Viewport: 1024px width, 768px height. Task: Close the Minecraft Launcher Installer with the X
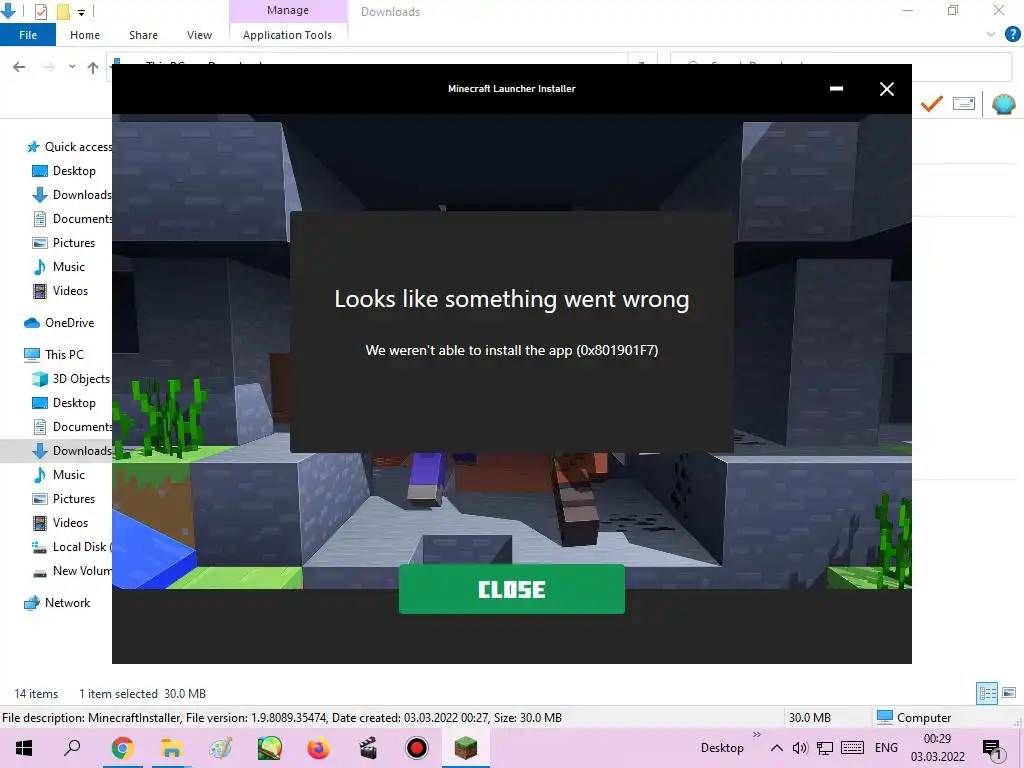886,89
